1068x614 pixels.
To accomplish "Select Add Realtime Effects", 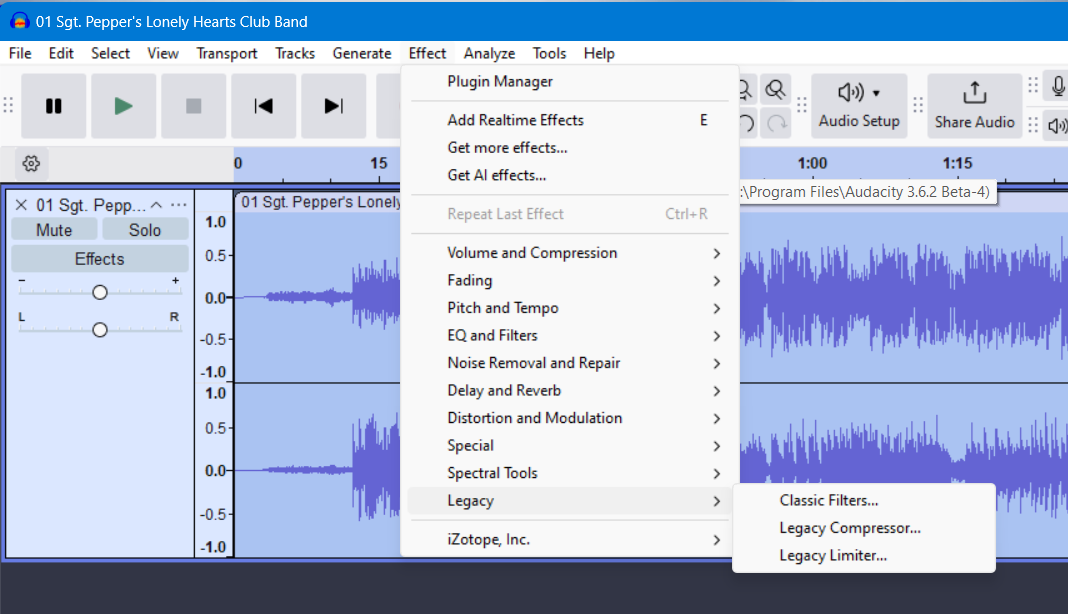I will point(569,120).
